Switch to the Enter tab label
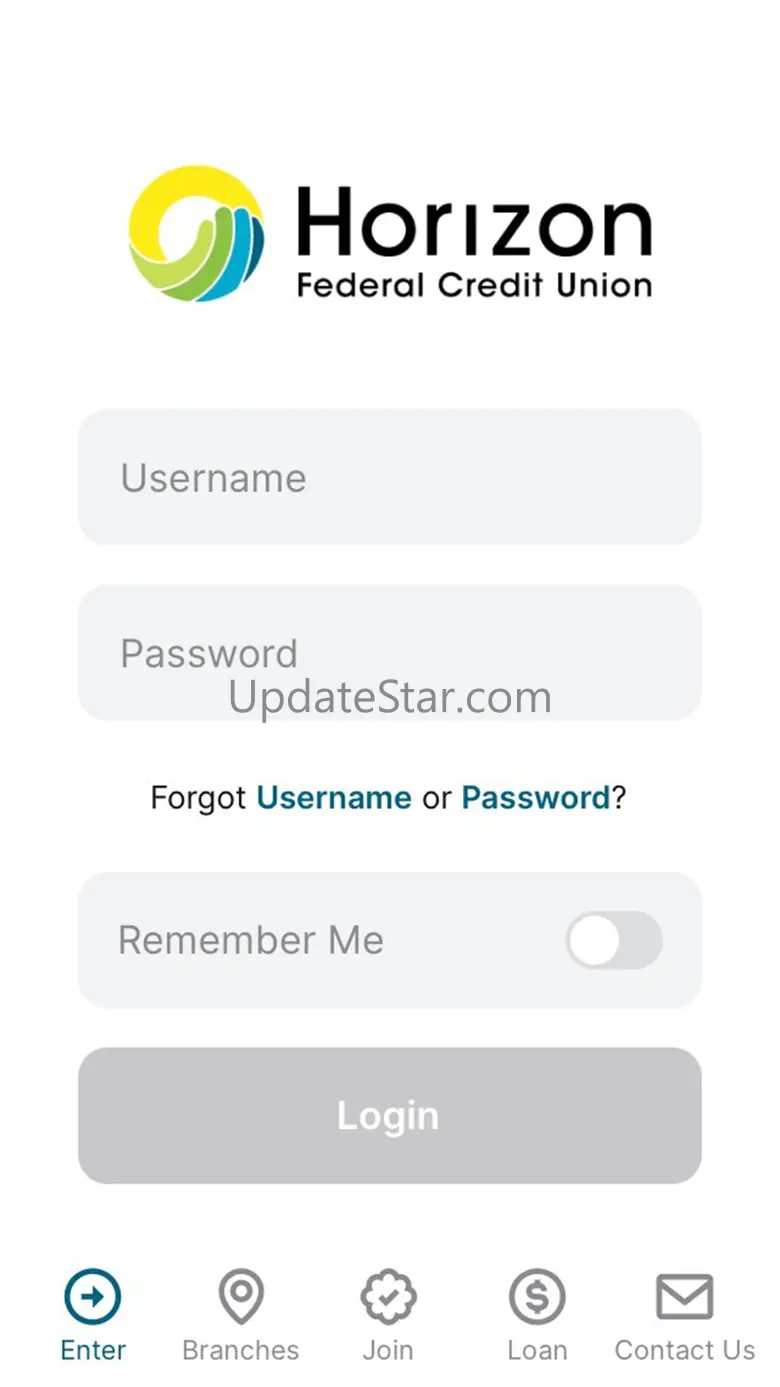This screenshot has width=780, height=1387. click(93, 1350)
